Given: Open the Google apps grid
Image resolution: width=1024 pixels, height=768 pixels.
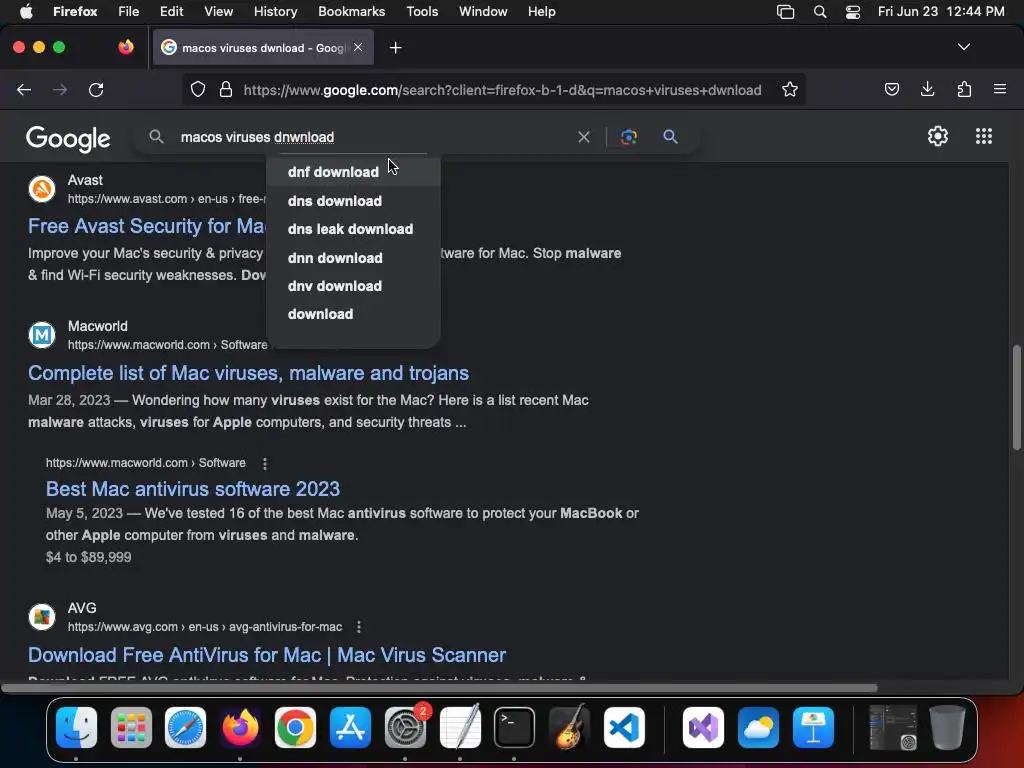Looking at the screenshot, I should coord(984,136).
